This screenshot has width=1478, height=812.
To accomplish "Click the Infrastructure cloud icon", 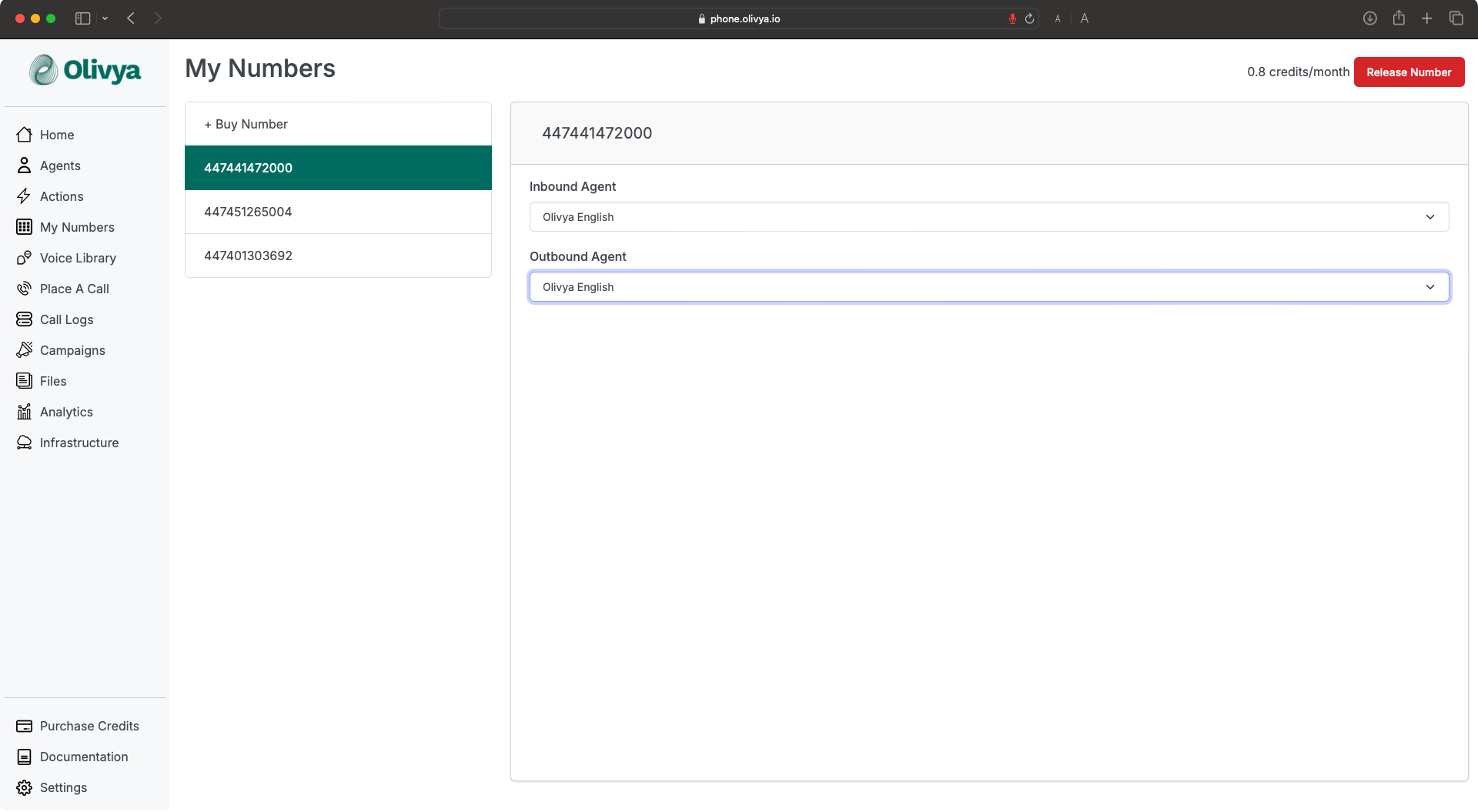I will [24, 443].
